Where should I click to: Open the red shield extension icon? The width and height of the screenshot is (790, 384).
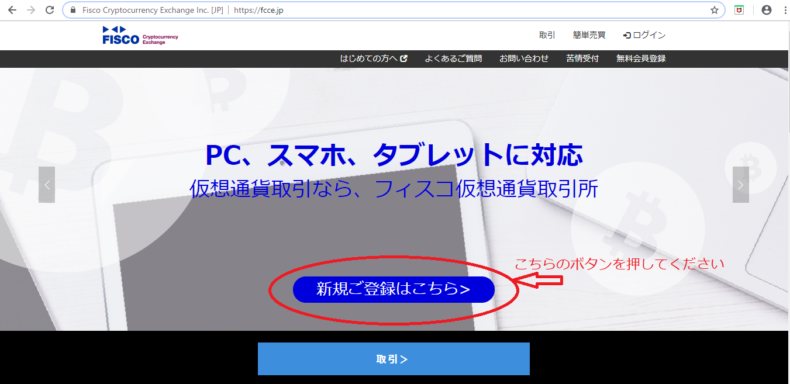(739, 10)
